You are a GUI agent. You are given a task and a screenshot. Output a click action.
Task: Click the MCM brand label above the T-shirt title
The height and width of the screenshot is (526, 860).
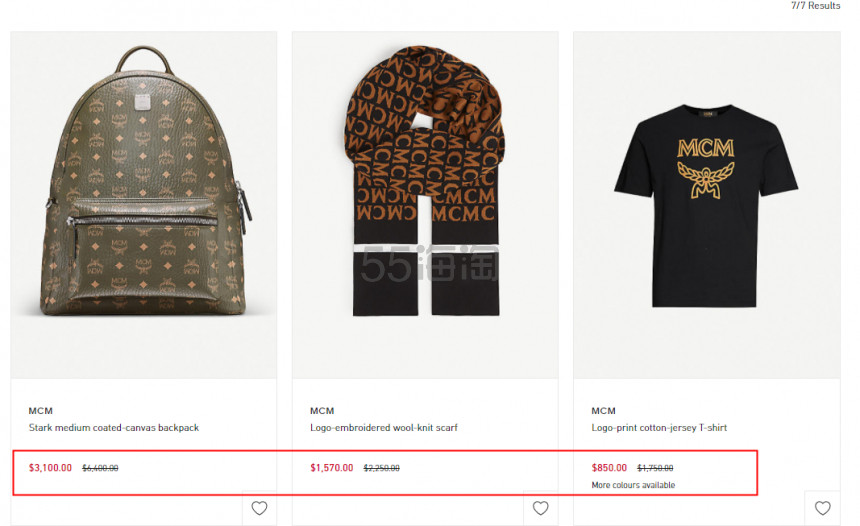pos(604,411)
